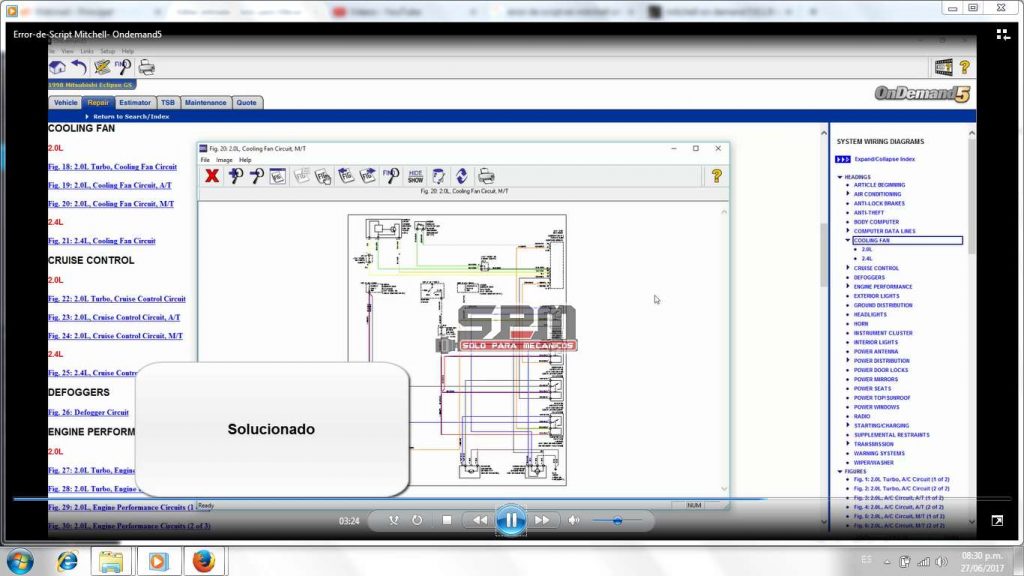Open Fig. 22: 2.0L Turbo Cruise Control Circuit
This screenshot has height=576, width=1024.
pos(117,299)
